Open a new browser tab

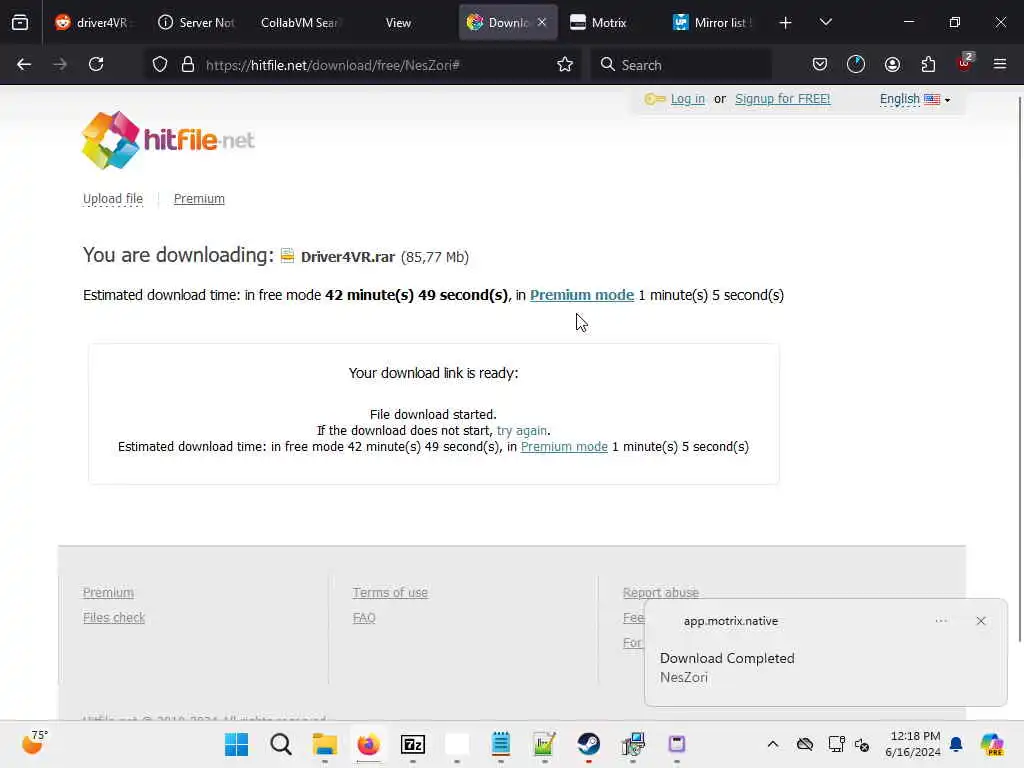click(785, 23)
